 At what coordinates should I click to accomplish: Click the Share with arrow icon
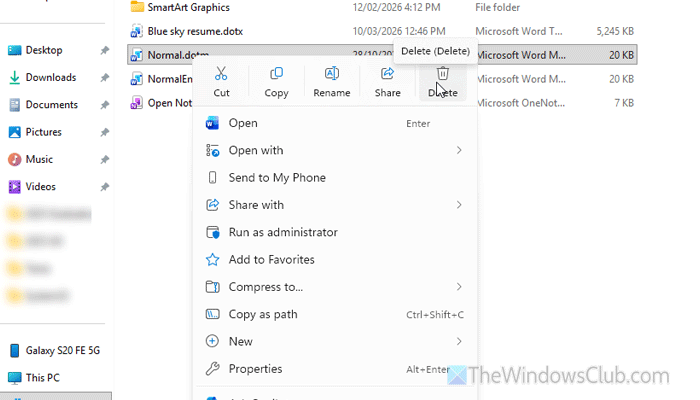click(212, 205)
